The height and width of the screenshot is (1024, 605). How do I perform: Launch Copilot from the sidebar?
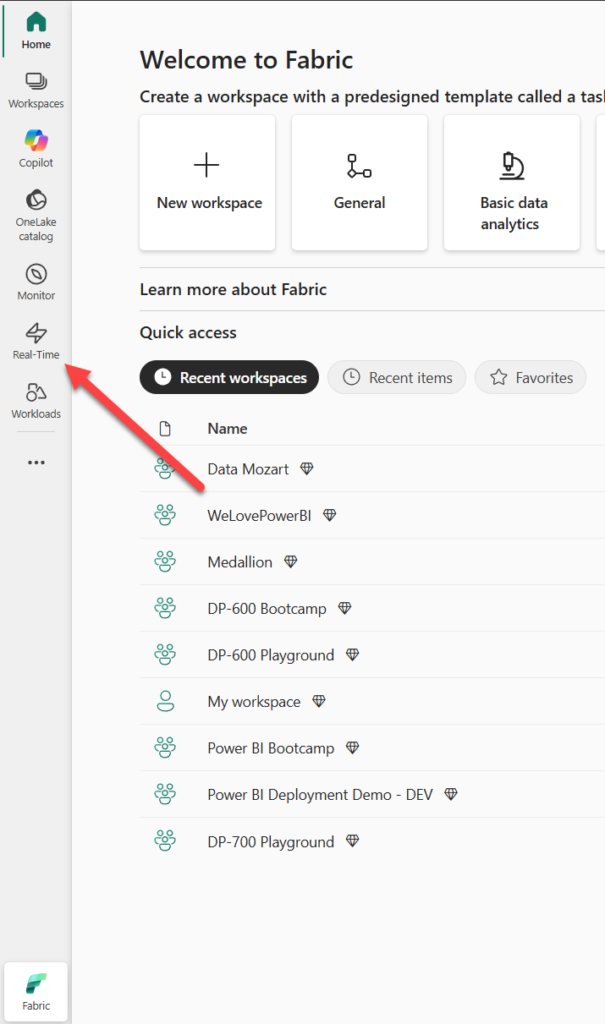[36, 148]
